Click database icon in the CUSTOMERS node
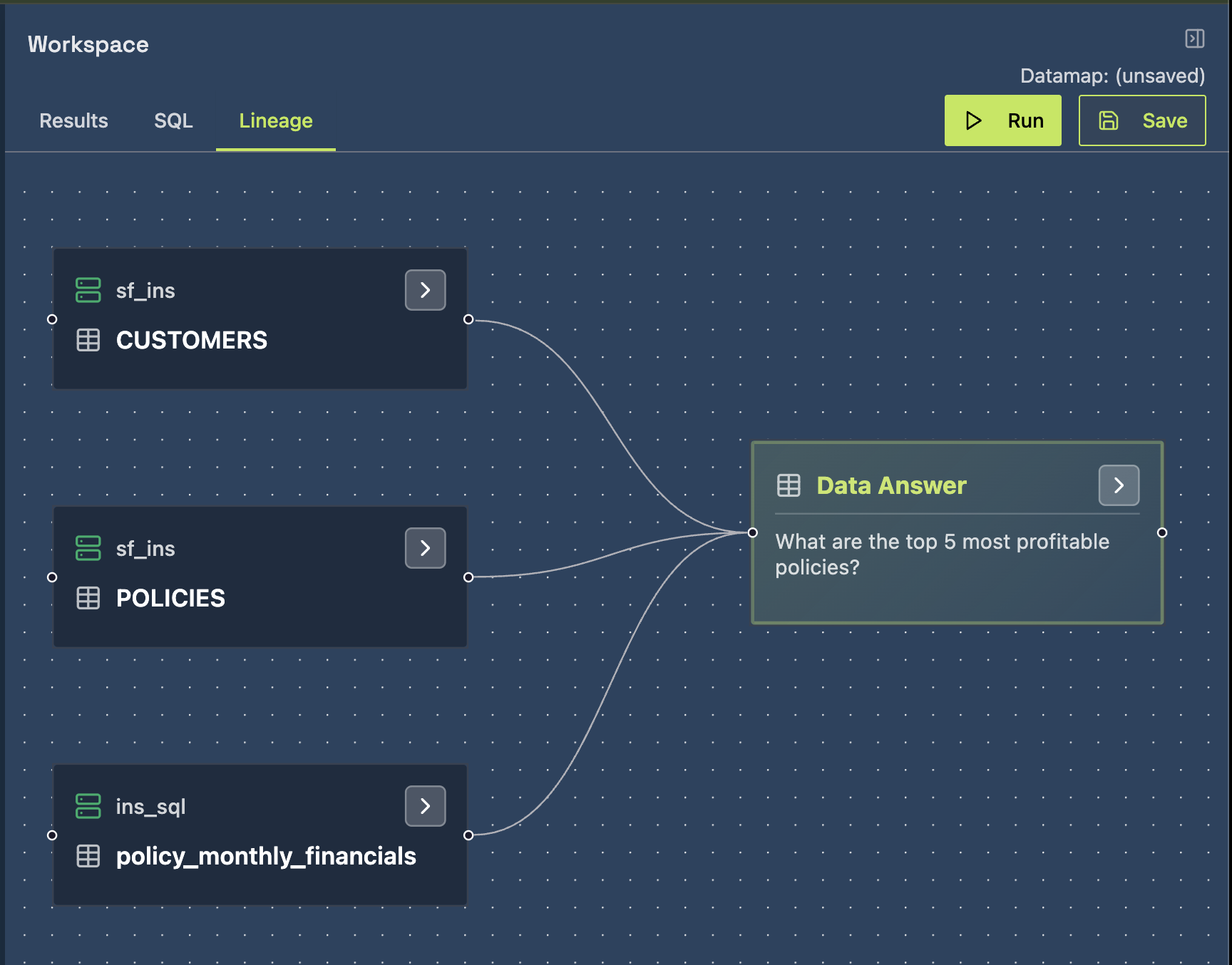Image resolution: width=1232 pixels, height=965 pixels. click(88, 290)
